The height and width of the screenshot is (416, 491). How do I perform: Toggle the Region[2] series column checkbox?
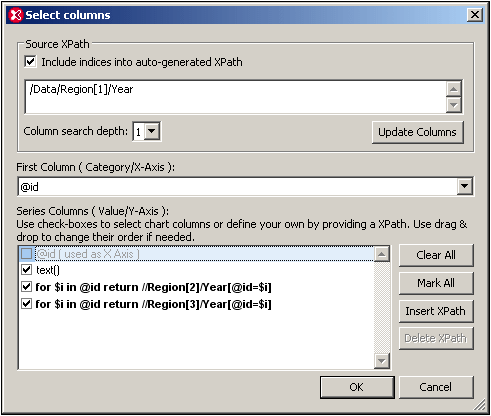pos(26,287)
